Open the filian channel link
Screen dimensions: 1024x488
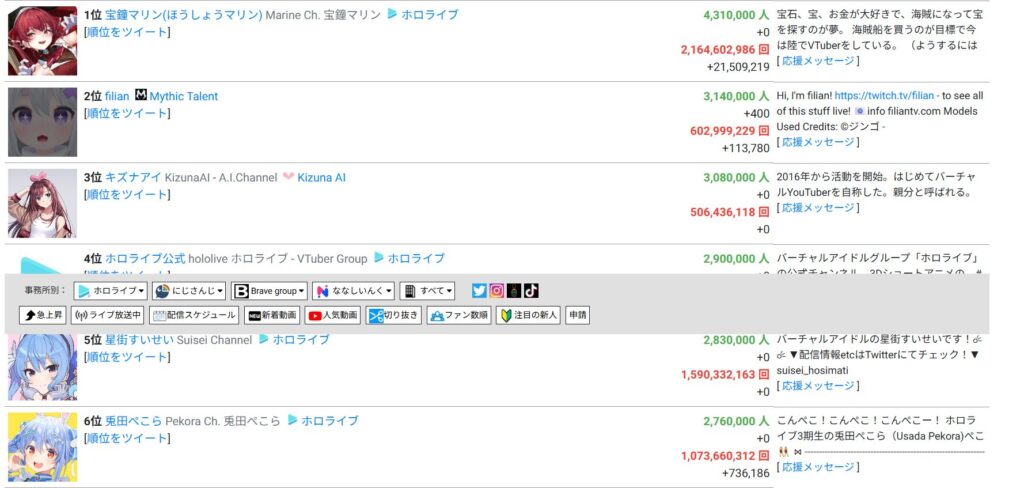tap(117, 96)
